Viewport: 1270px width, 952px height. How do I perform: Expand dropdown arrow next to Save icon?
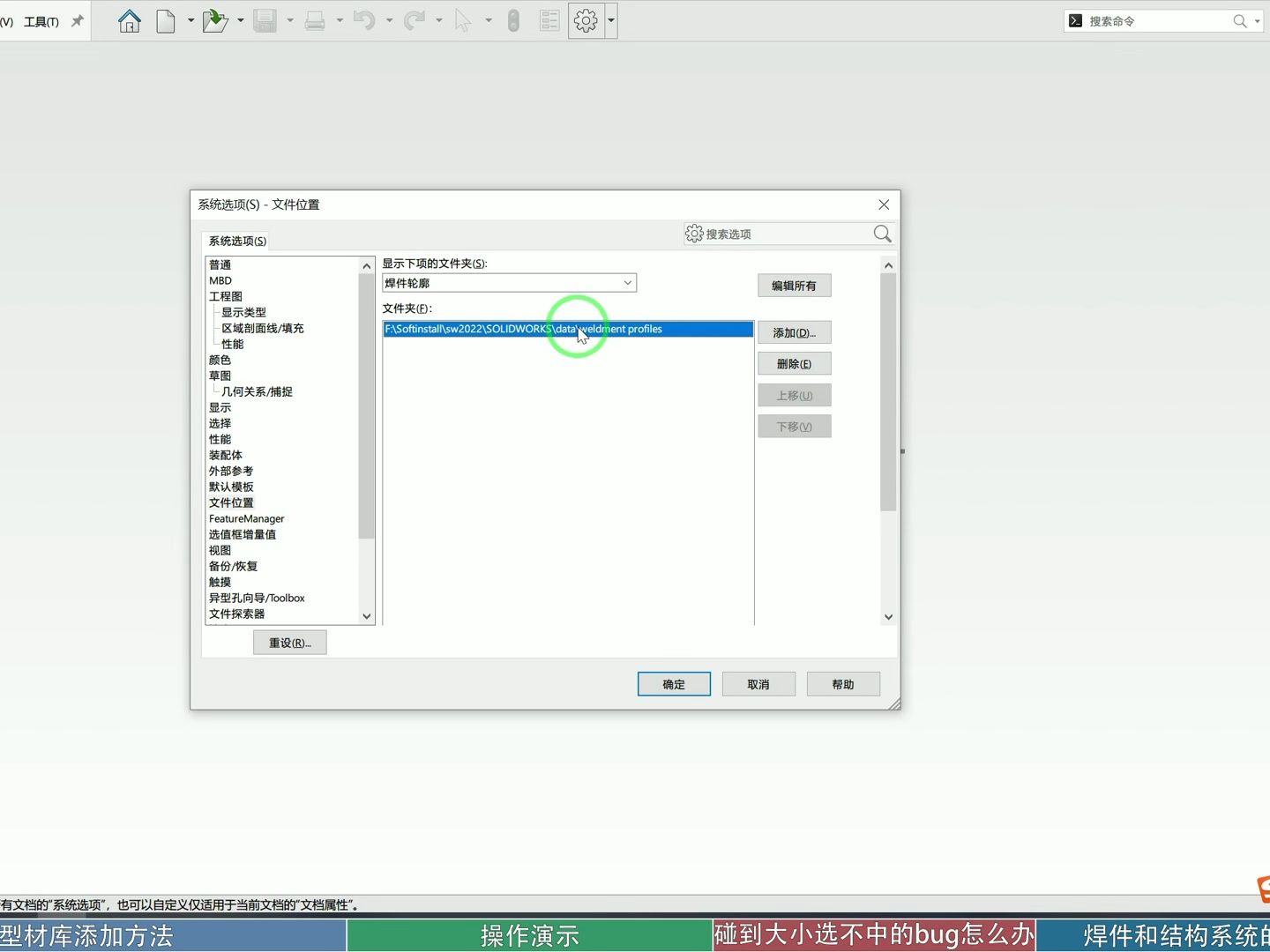click(289, 20)
